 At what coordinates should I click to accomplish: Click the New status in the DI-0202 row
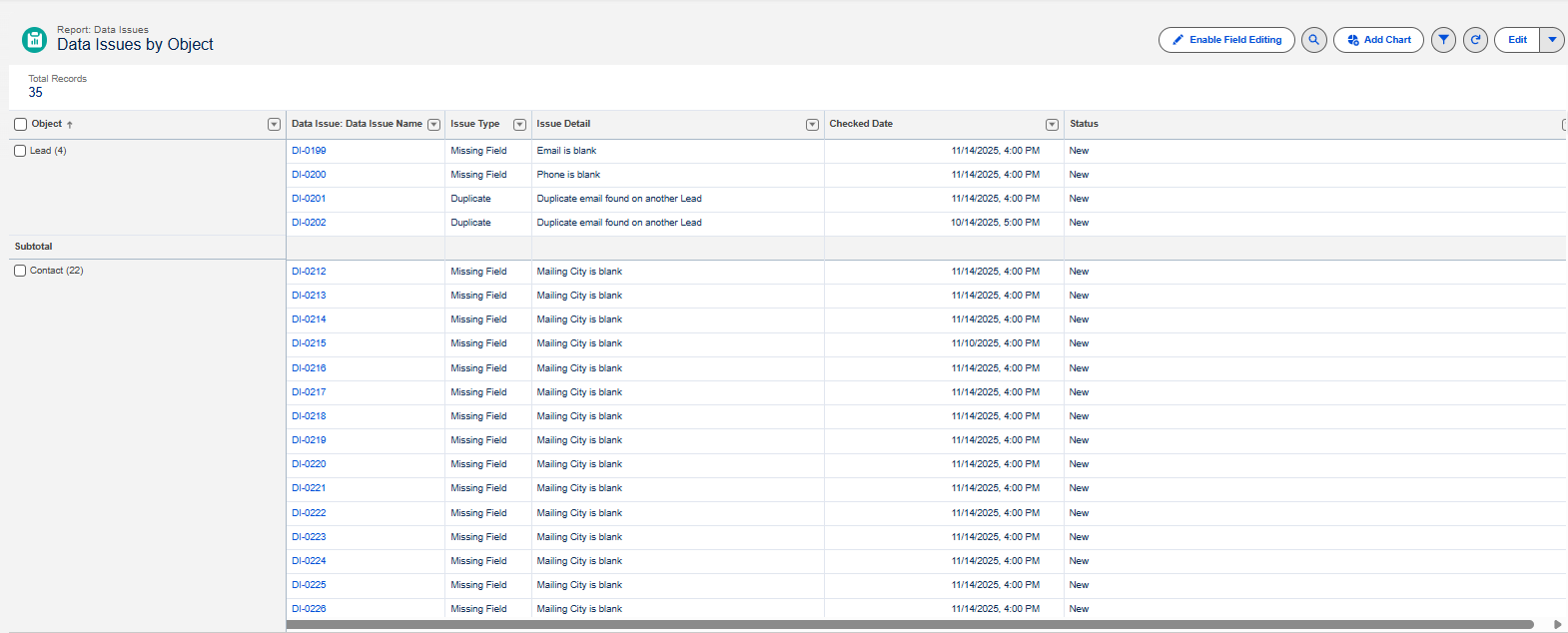1079,223
